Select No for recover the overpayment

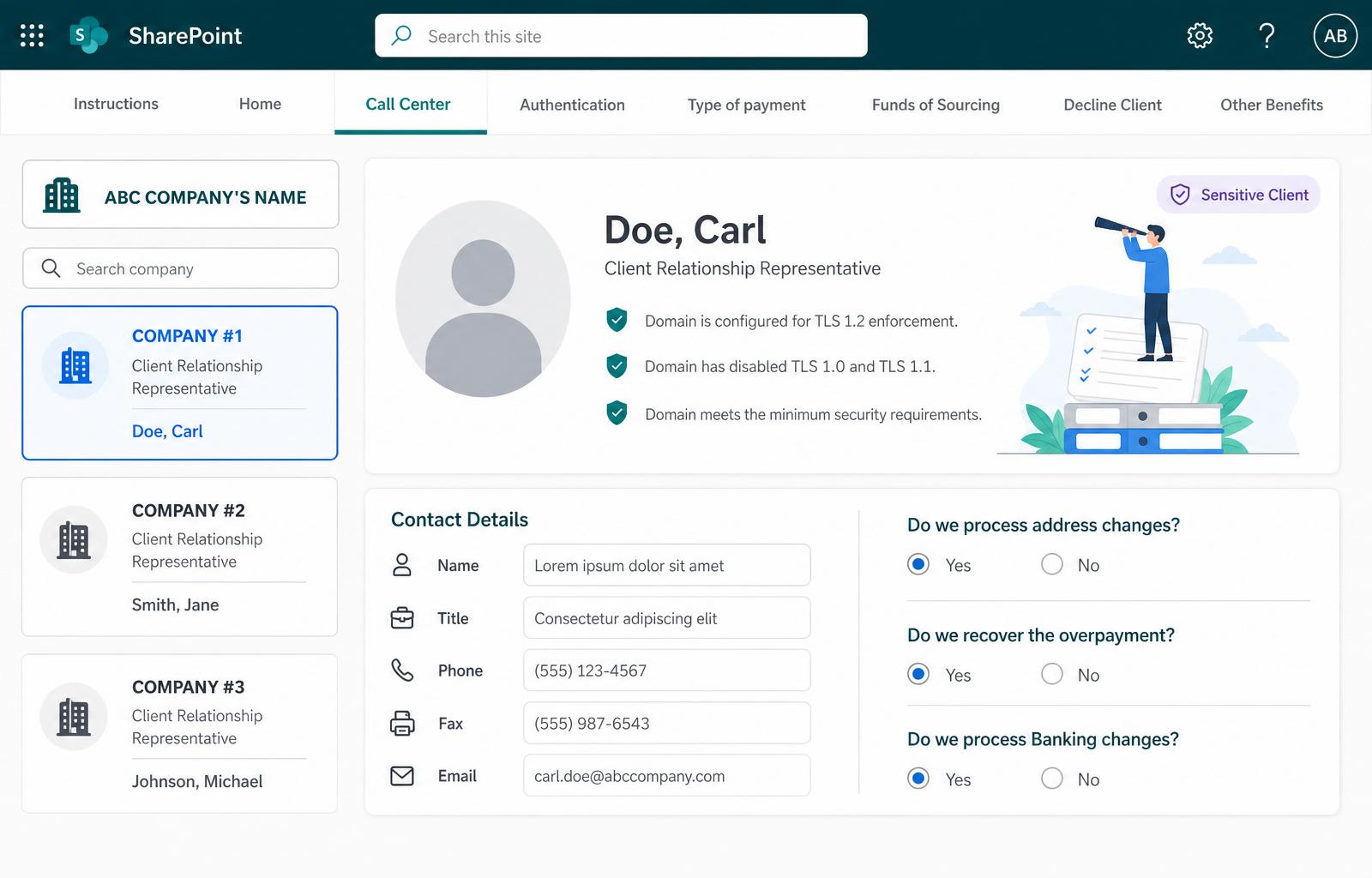pos(1052,674)
